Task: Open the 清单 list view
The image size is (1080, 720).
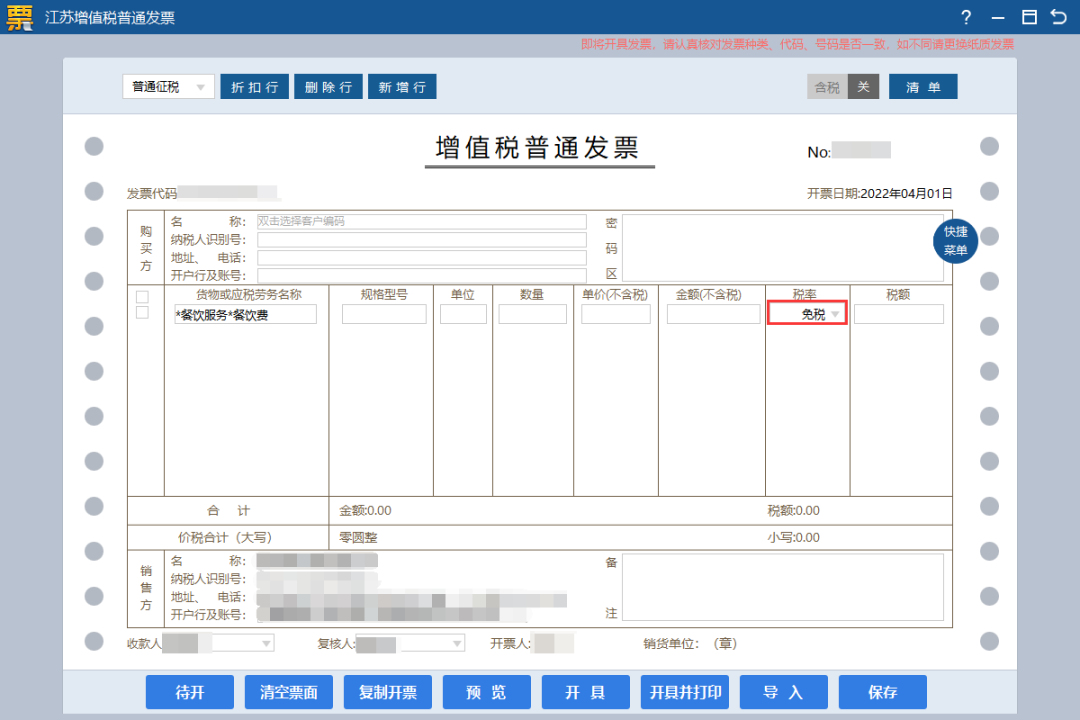Action: (x=922, y=86)
